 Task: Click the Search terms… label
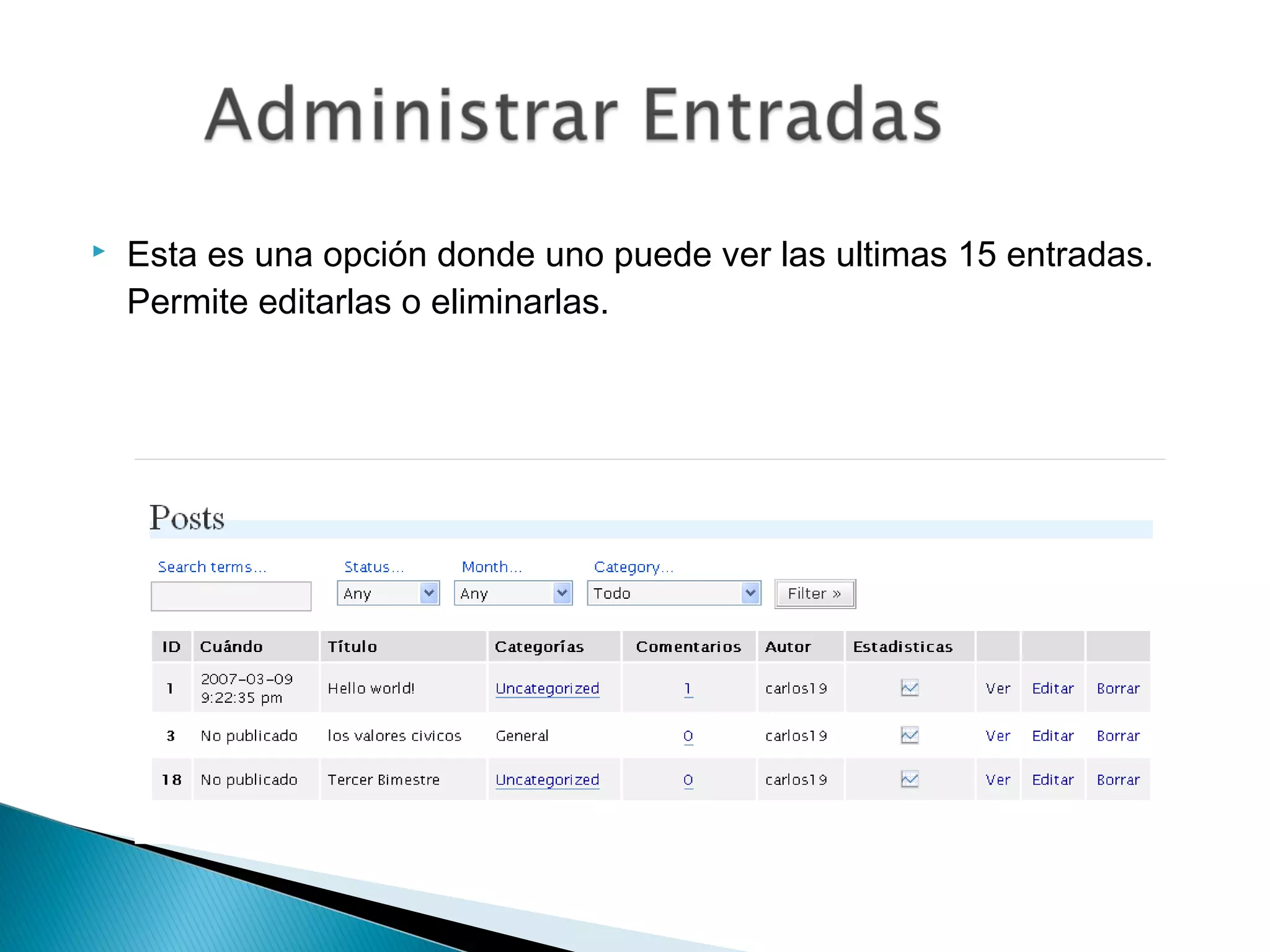tap(212, 567)
